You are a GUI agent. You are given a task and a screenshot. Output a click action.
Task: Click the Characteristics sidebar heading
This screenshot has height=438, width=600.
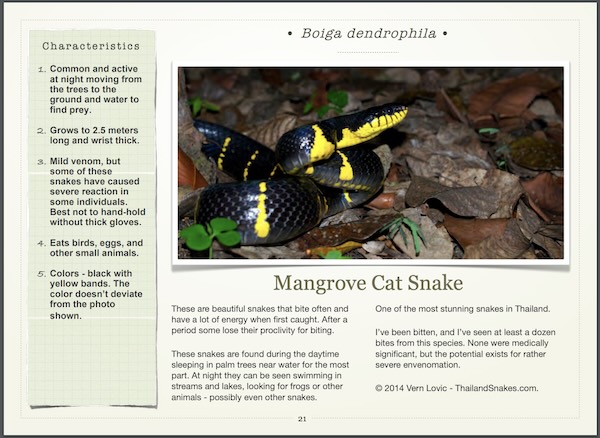[x=91, y=46]
